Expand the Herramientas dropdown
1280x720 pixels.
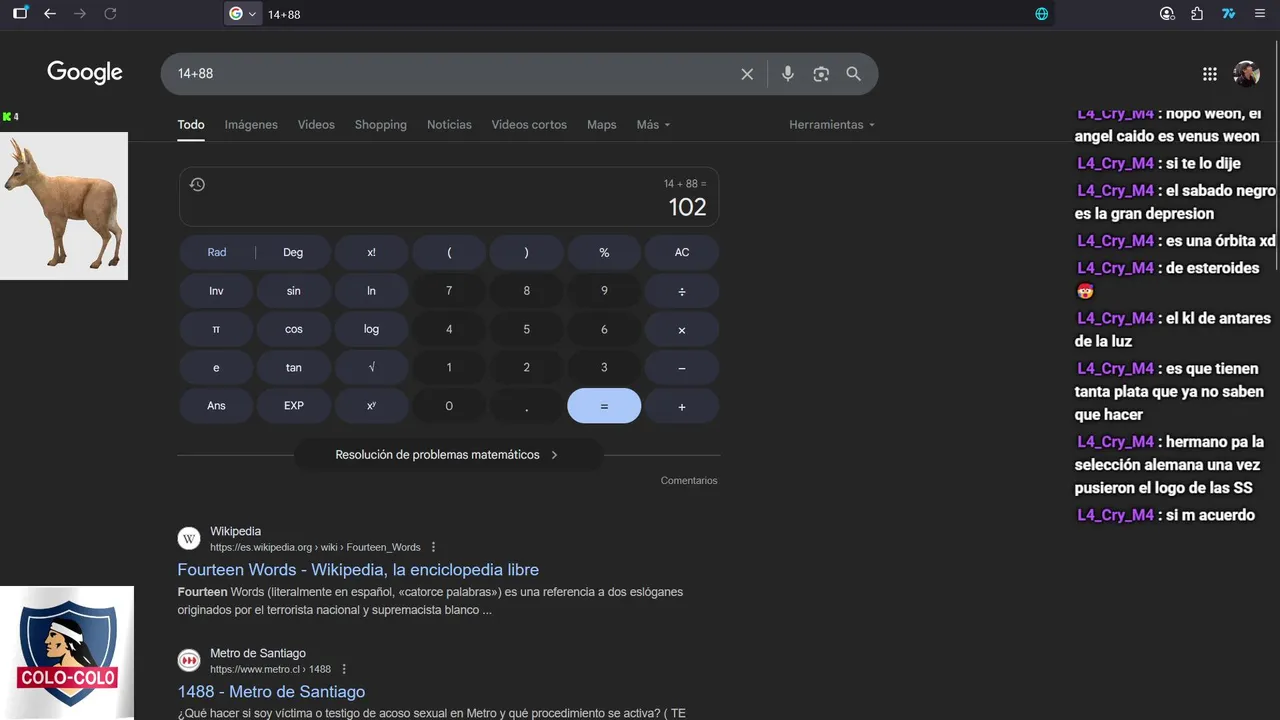(832, 125)
